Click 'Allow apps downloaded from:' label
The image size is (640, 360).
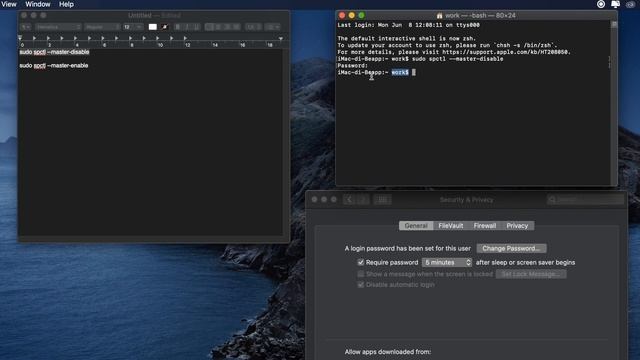pos(388,352)
